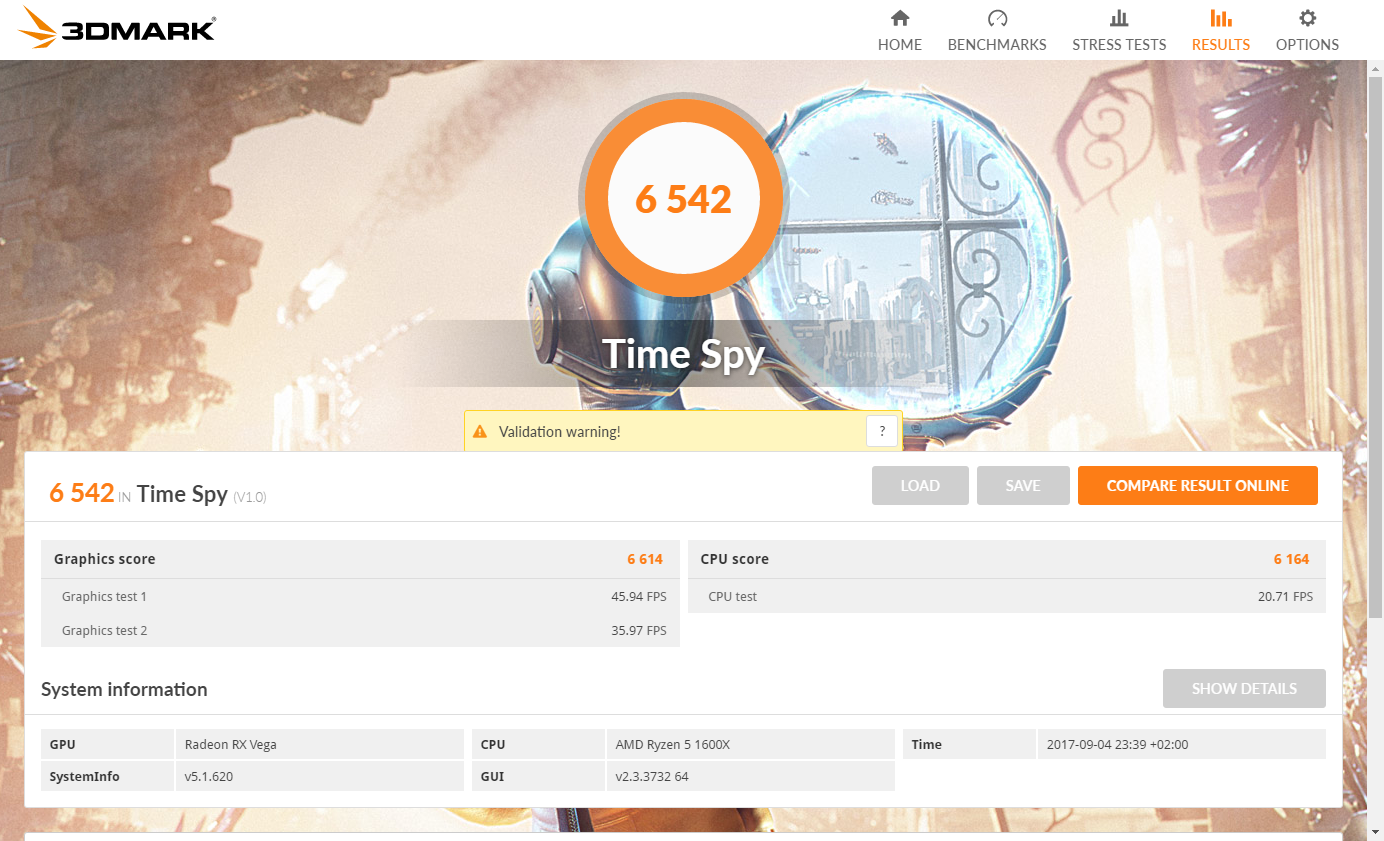The height and width of the screenshot is (841, 1384).
Task: Click the SHOW DETAILS button
Action: [x=1244, y=689]
